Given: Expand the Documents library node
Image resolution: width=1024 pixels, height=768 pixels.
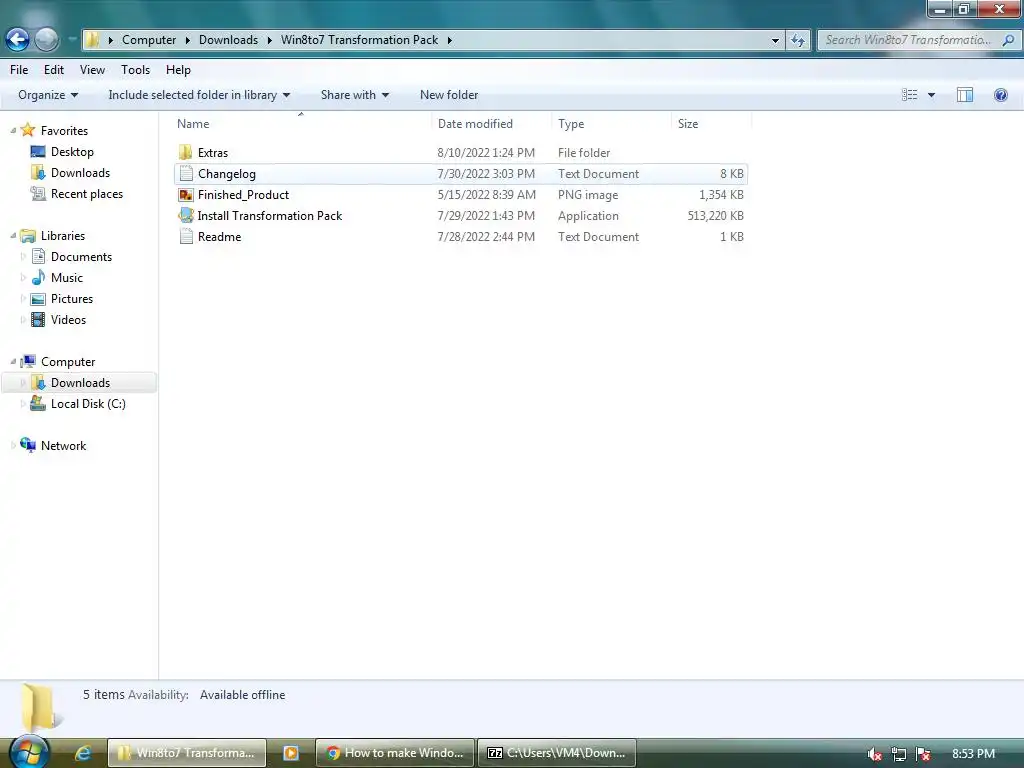Looking at the screenshot, I should pyautogui.click(x=24, y=257).
